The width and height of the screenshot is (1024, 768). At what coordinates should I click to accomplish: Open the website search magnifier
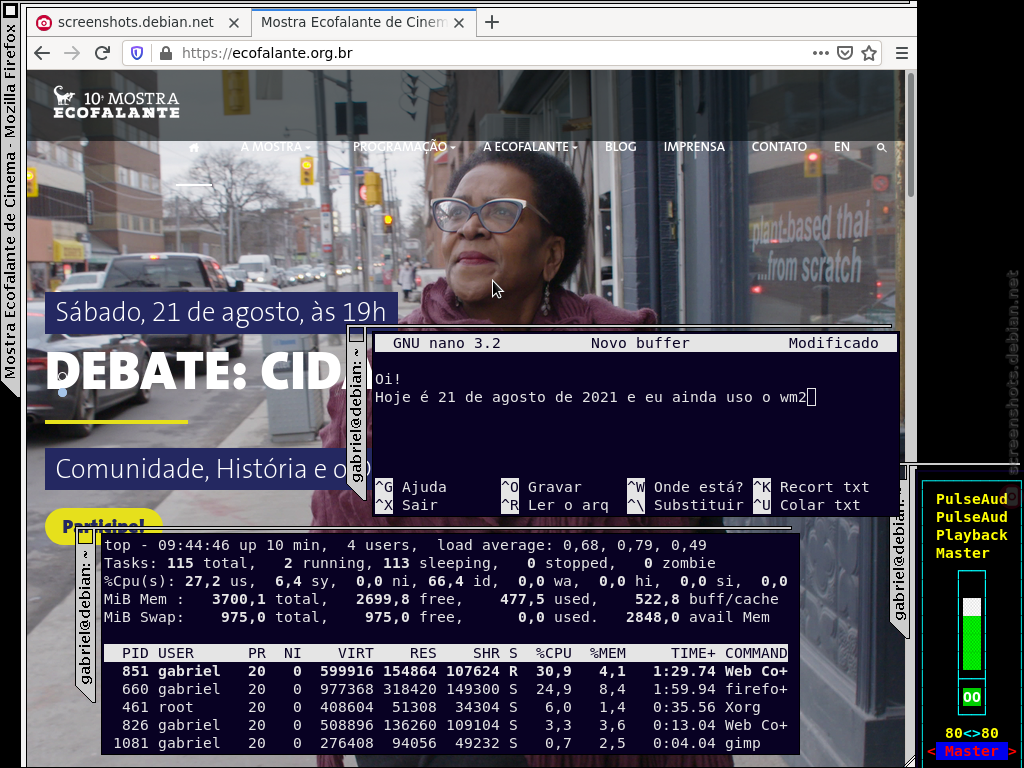click(x=882, y=148)
